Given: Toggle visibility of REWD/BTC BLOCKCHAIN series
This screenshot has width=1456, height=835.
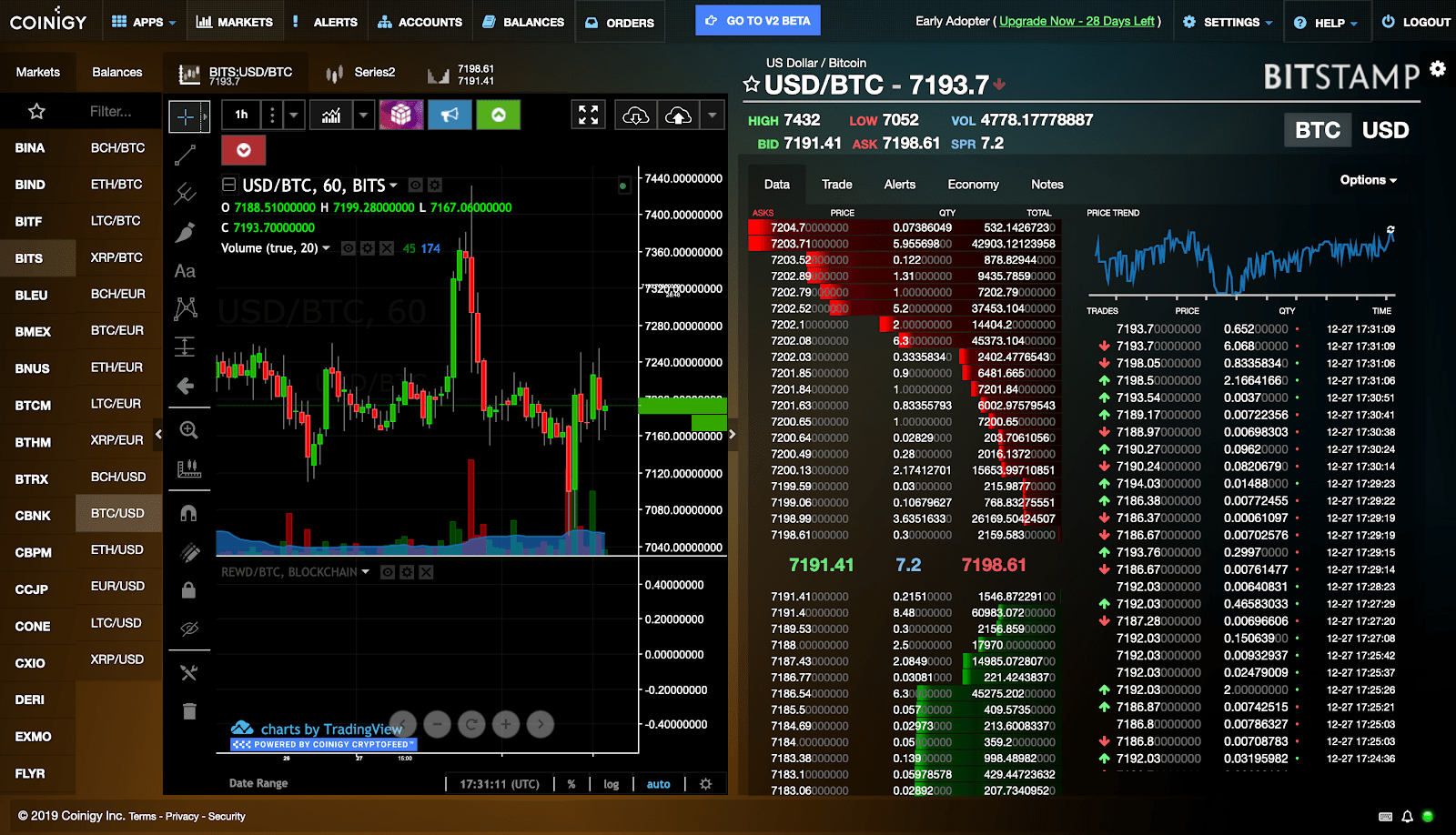Looking at the screenshot, I should (388, 572).
